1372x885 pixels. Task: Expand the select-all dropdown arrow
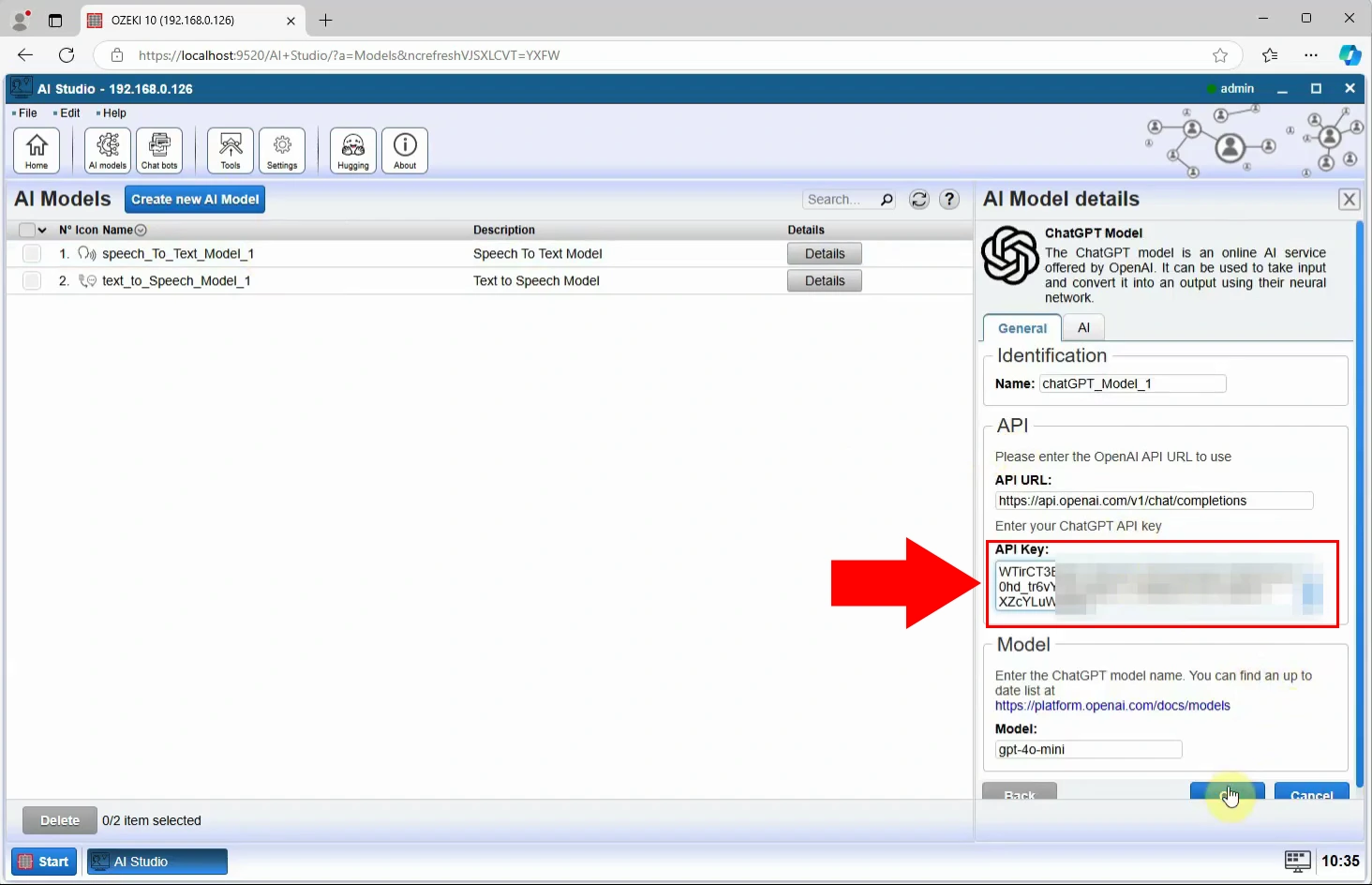coord(42,230)
